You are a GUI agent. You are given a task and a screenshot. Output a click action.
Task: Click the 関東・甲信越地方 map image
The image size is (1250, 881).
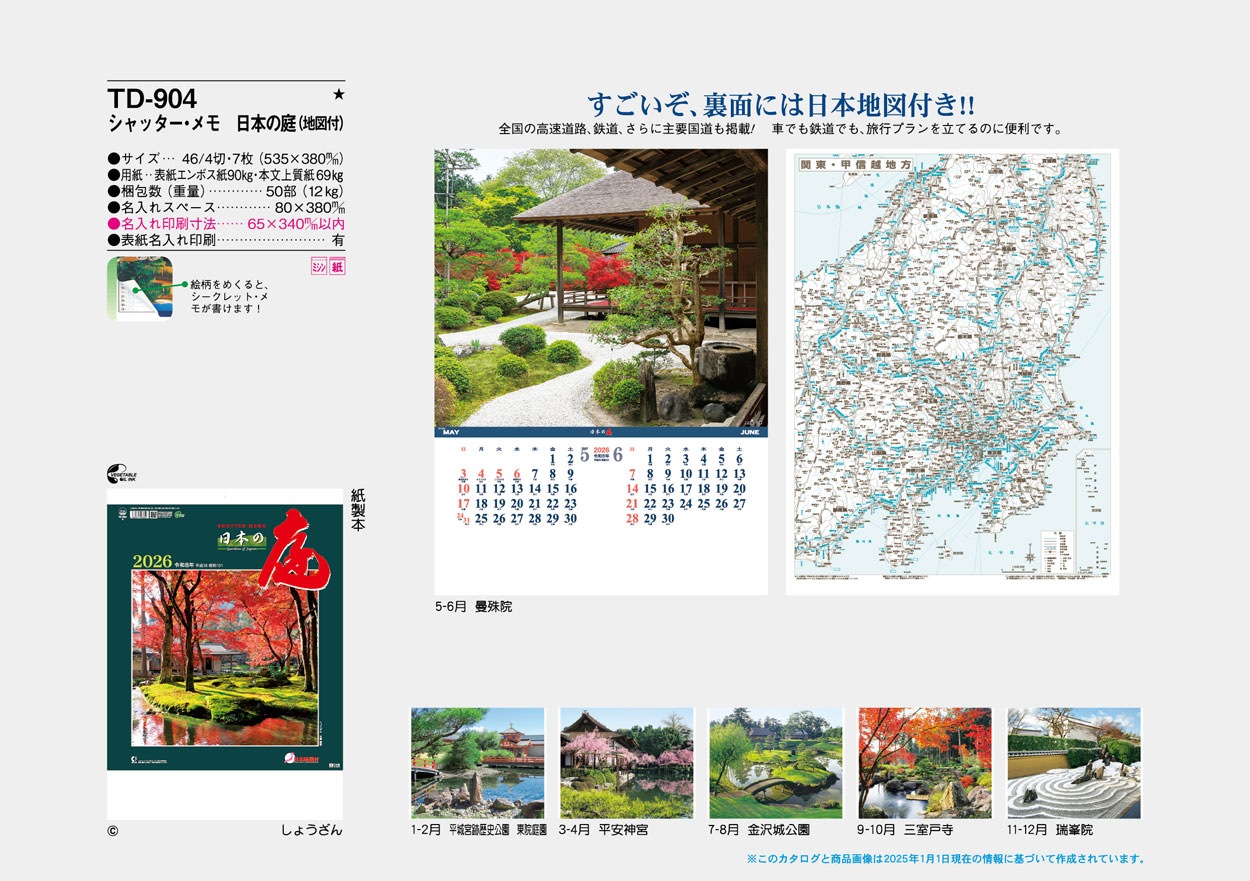pyautogui.click(x=951, y=370)
